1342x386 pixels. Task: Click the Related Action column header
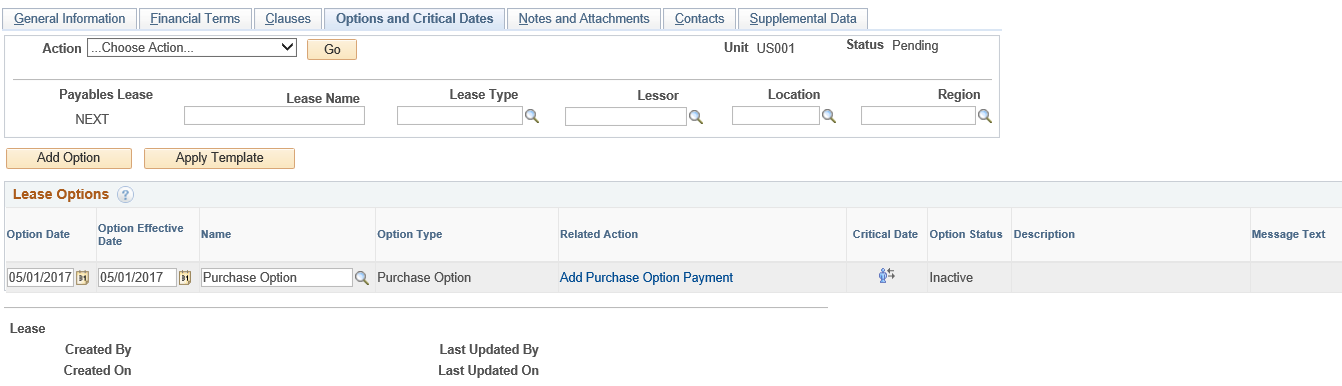[x=599, y=234]
